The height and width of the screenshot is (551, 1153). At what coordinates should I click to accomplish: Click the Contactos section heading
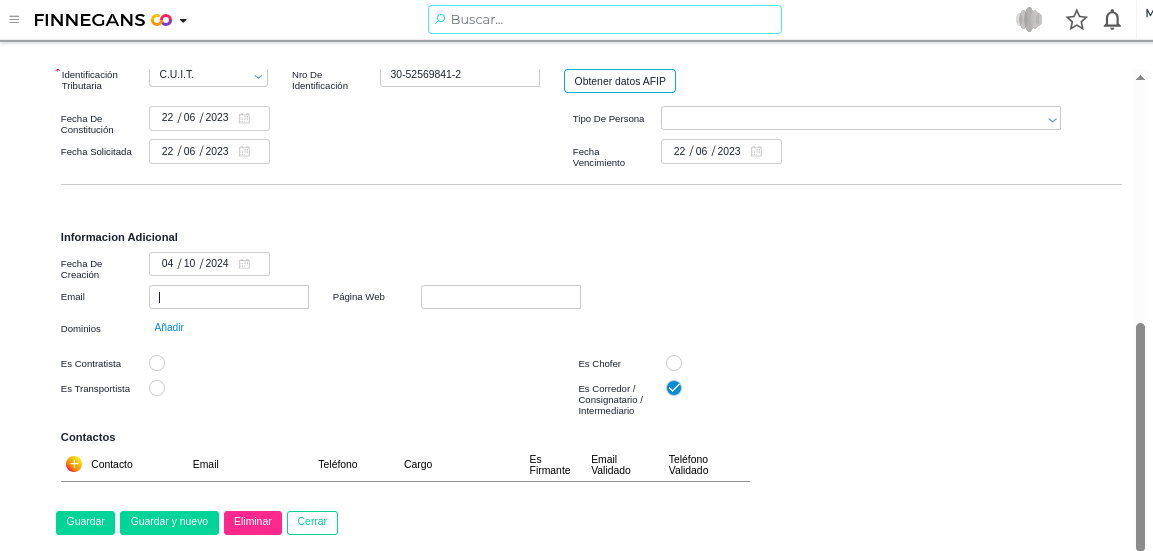(88, 437)
